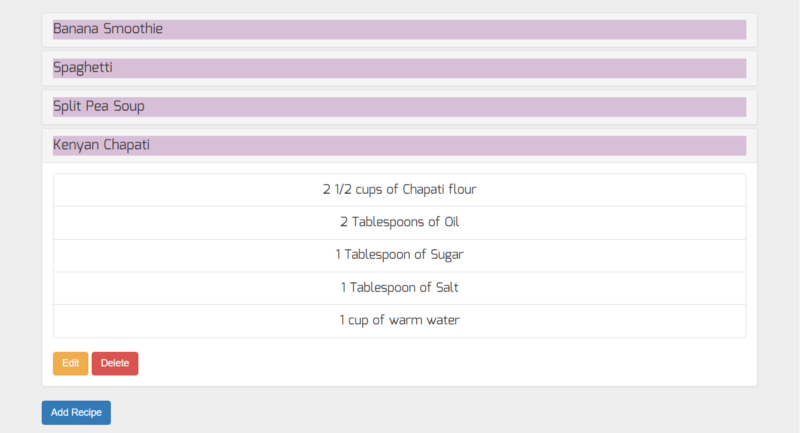Viewport: 800px width, 433px height.
Task: Click the word 'Edit' on orange button
Action: 70,363
